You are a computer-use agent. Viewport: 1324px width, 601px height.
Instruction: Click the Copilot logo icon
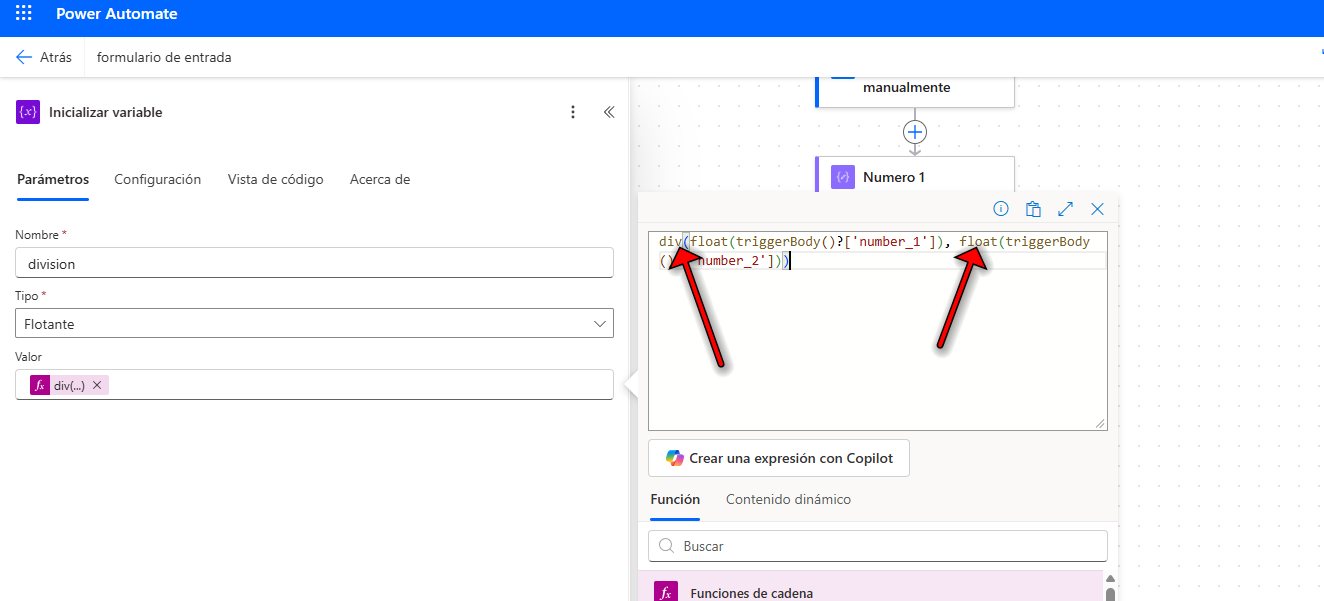coord(674,458)
